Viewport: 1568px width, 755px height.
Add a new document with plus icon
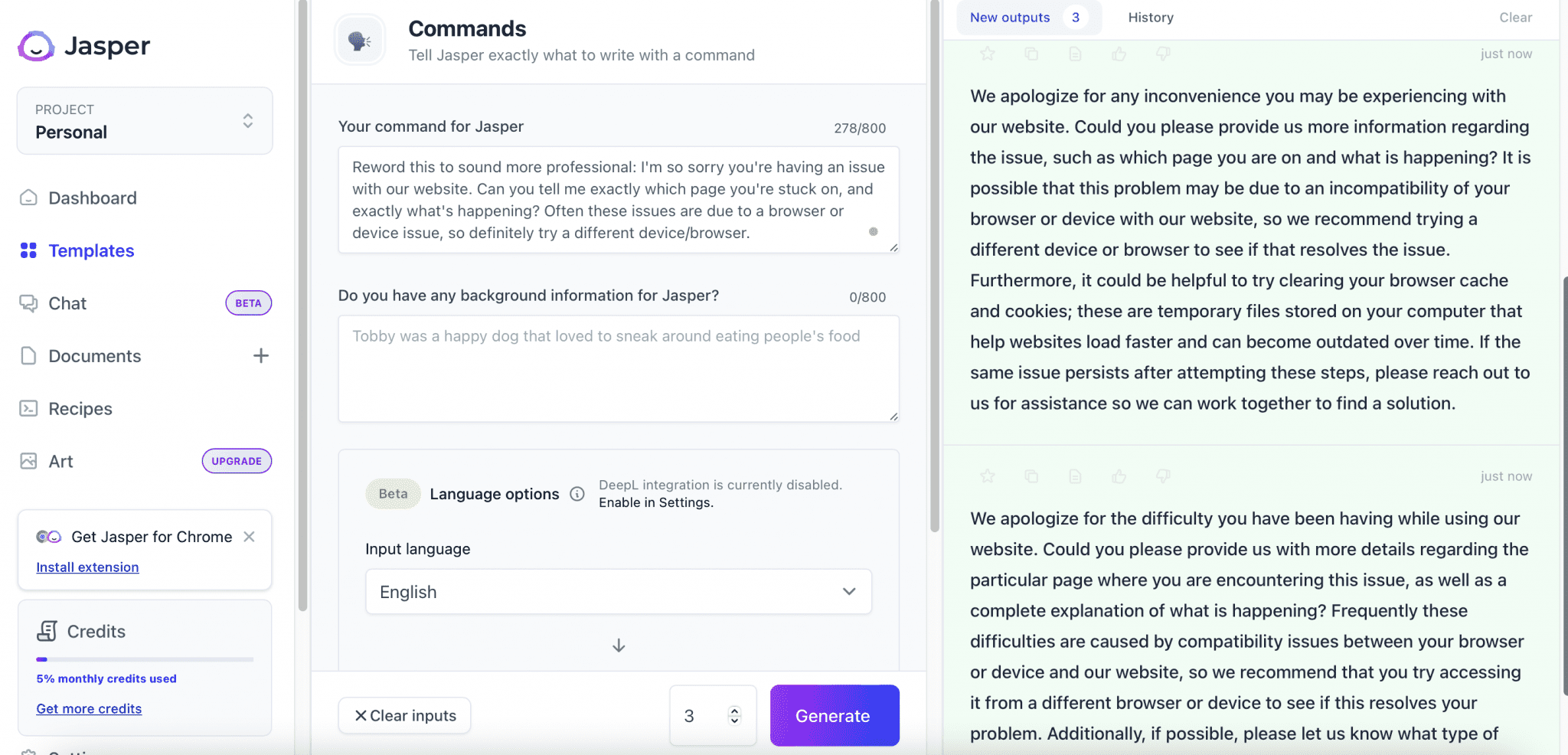[x=261, y=355]
